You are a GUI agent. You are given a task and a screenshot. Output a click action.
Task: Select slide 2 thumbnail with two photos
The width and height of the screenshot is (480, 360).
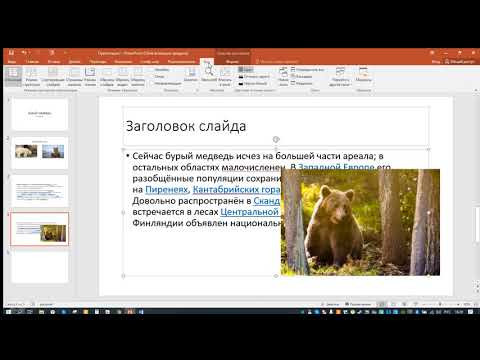40,152
